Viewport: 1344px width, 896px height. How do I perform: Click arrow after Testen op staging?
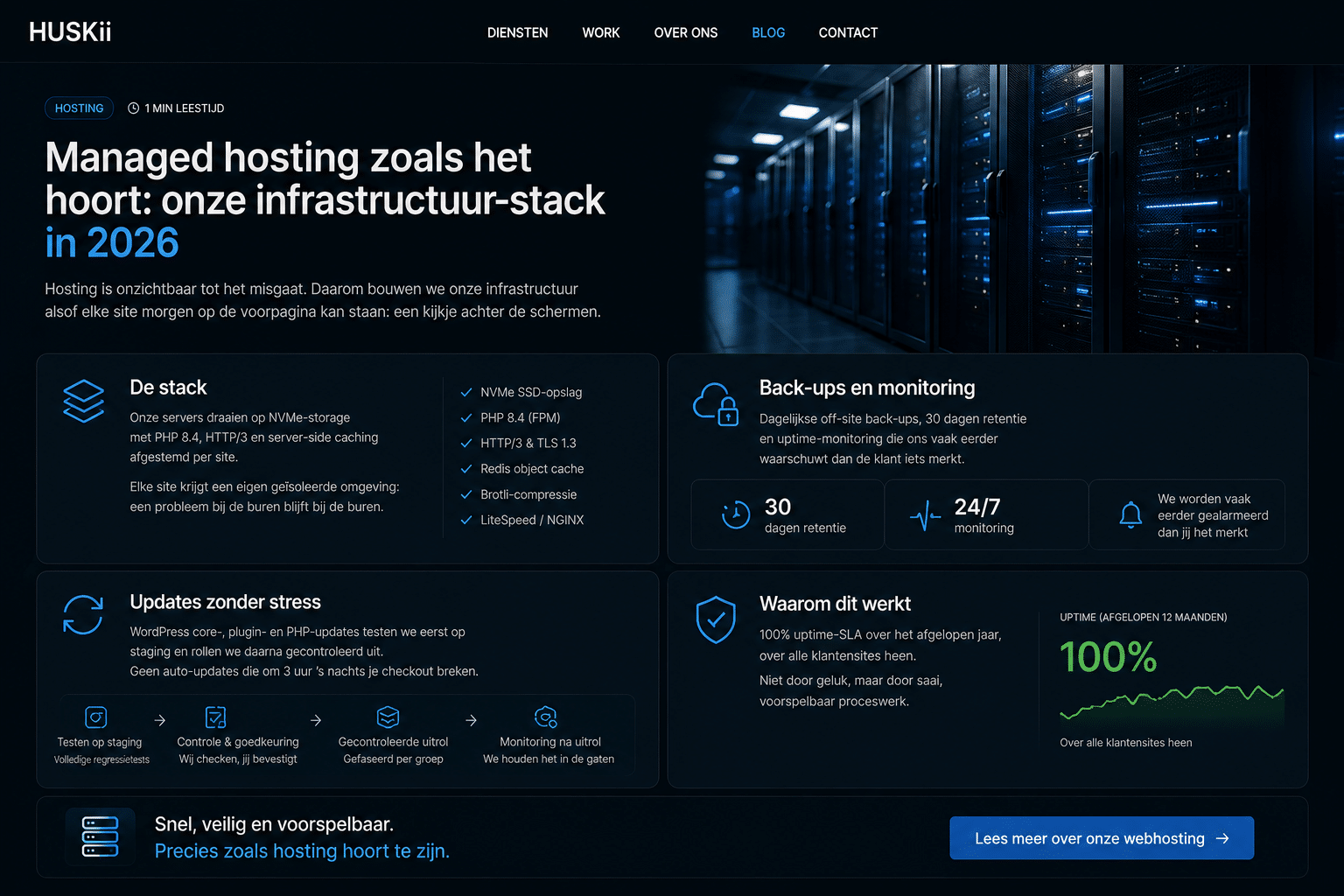[160, 720]
